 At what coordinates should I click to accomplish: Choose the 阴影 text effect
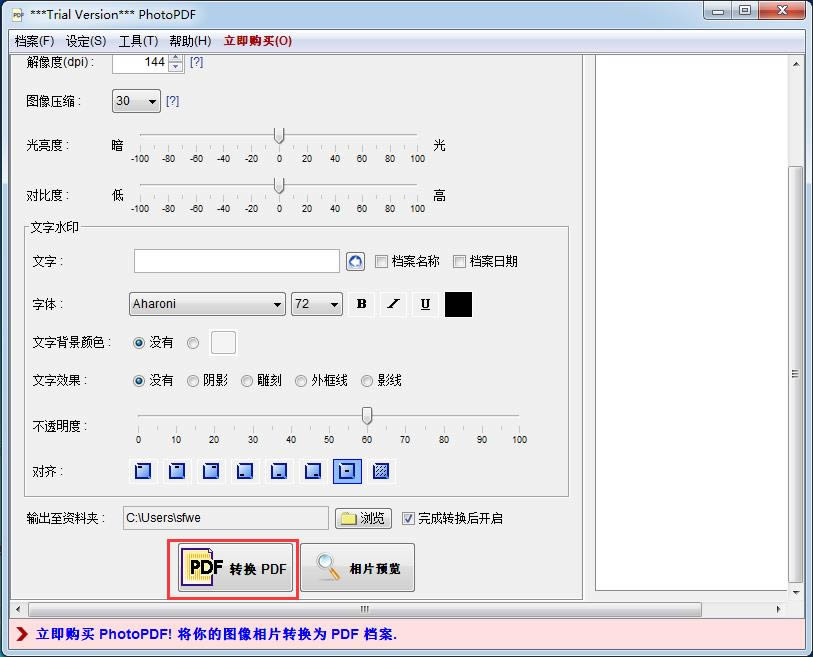pos(193,381)
